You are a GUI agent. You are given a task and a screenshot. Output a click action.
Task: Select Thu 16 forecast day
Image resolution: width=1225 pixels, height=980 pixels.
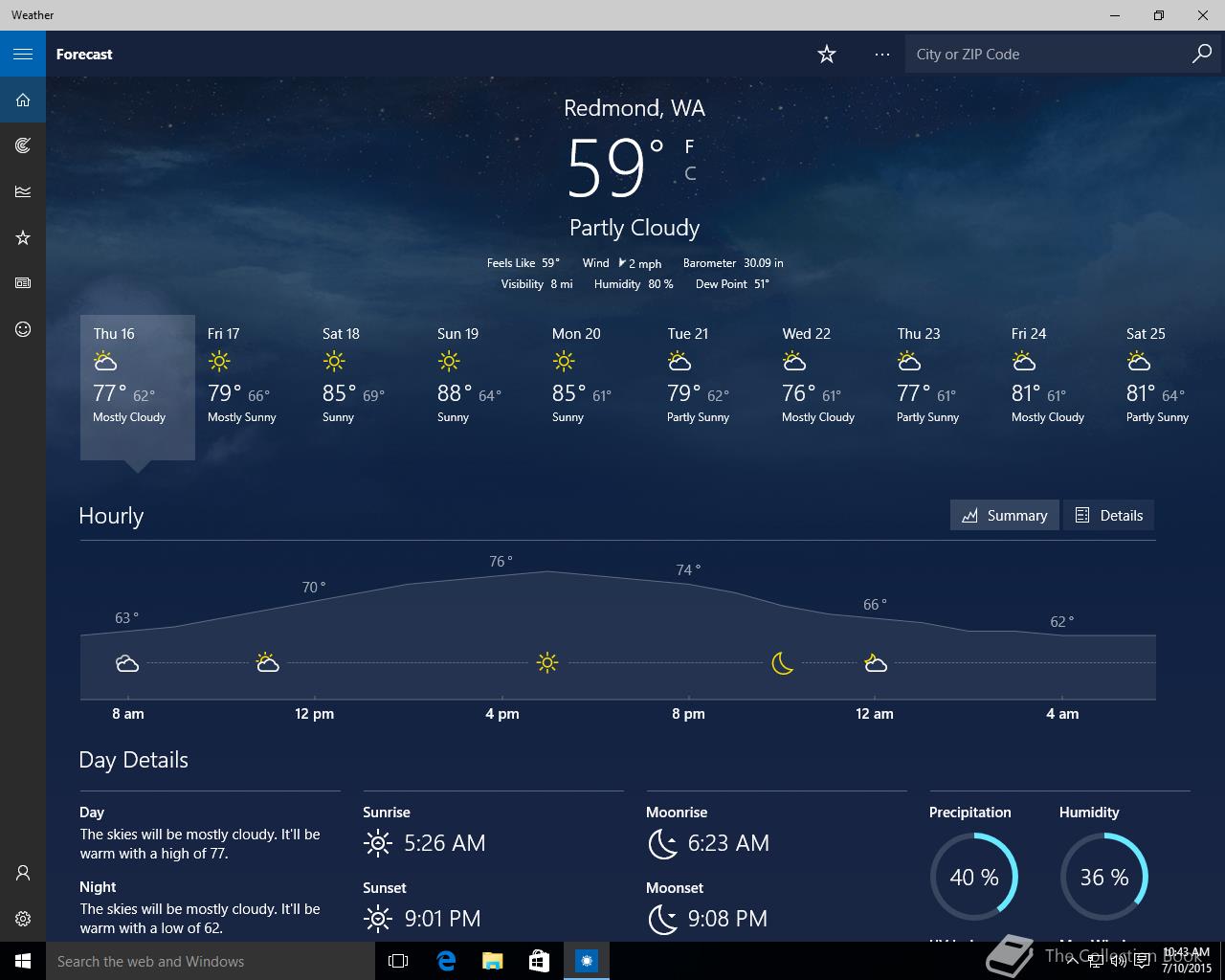pos(138,387)
